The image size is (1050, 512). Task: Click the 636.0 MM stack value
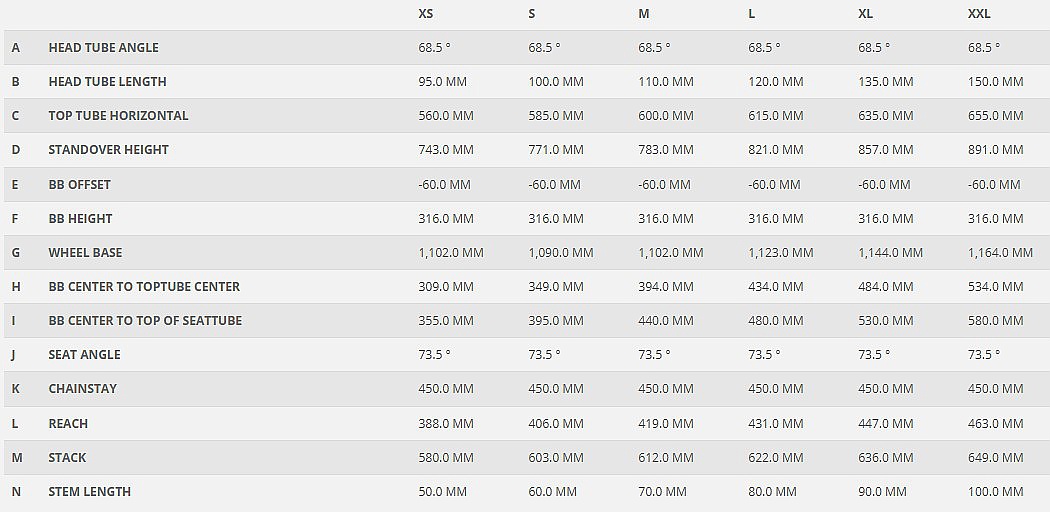(x=885, y=458)
